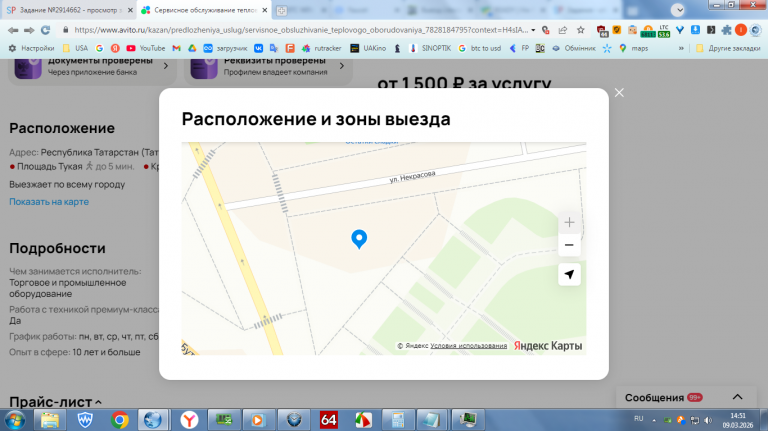
Task: Open File Explorer from taskbar
Action: tap(49, 420)
